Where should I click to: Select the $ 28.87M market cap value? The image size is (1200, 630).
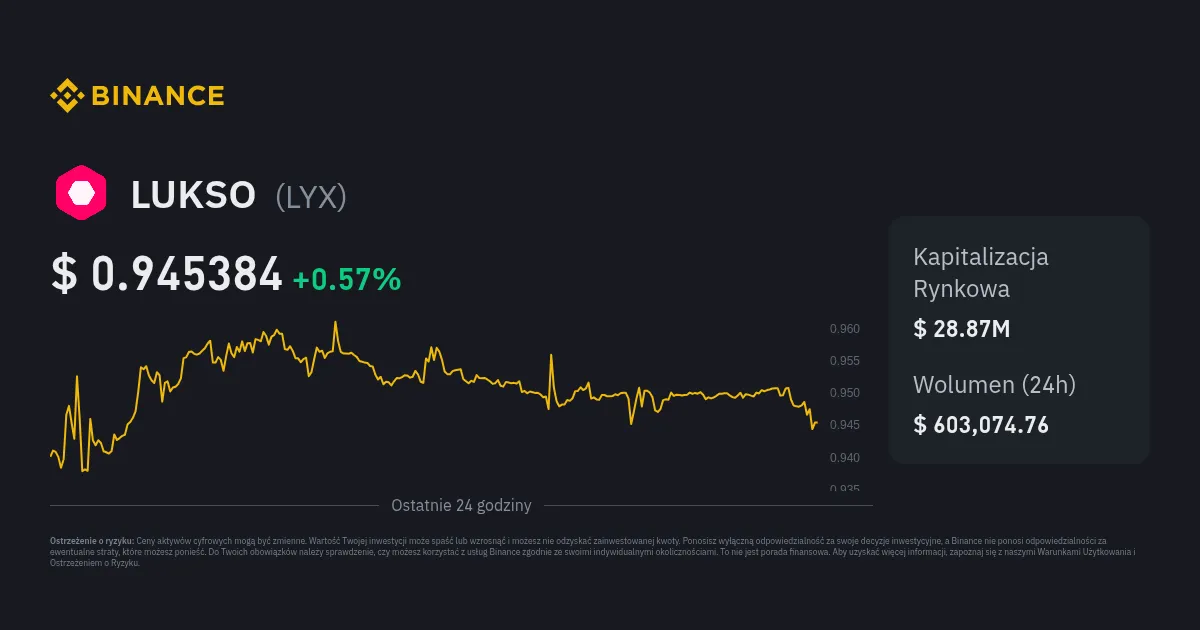(x=961, y=328)
